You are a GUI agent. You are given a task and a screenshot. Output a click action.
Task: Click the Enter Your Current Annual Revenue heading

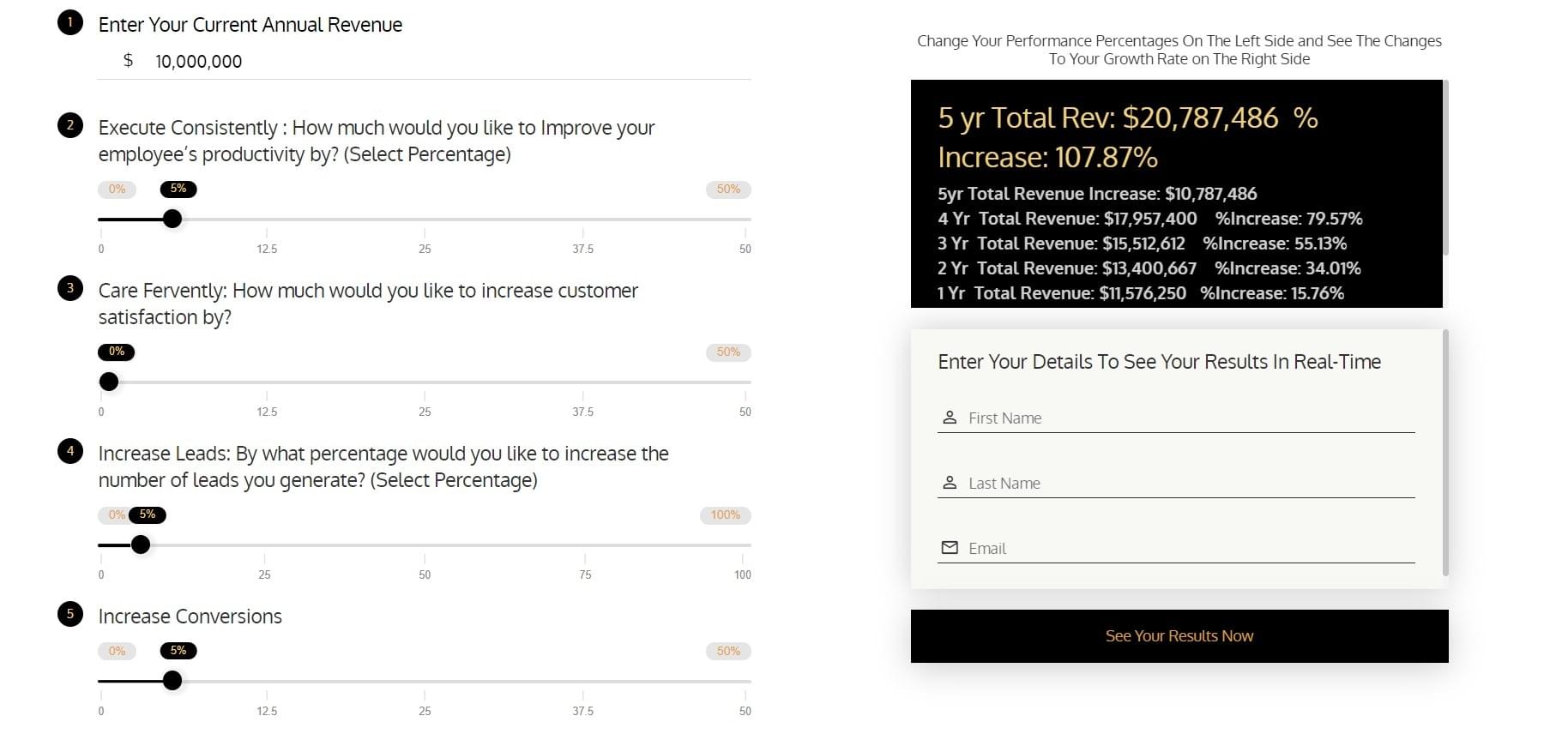250,25
